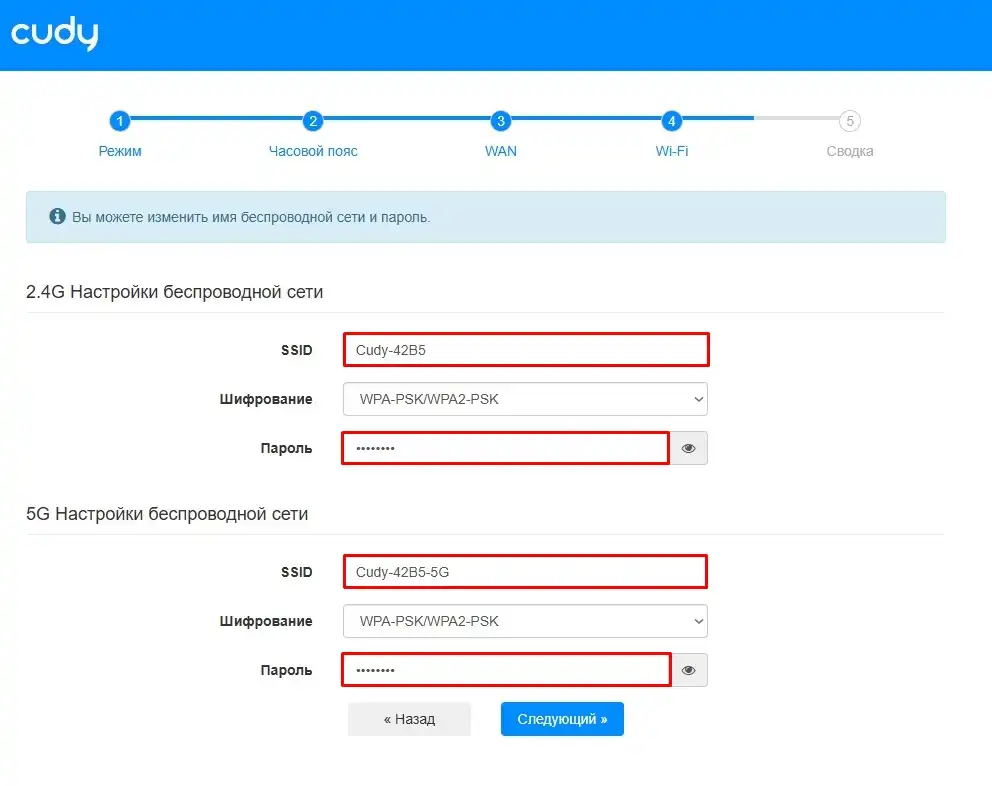992x786 pixels.
Task: Click the step 2 circle in the wizard
Action: (313, 121)
